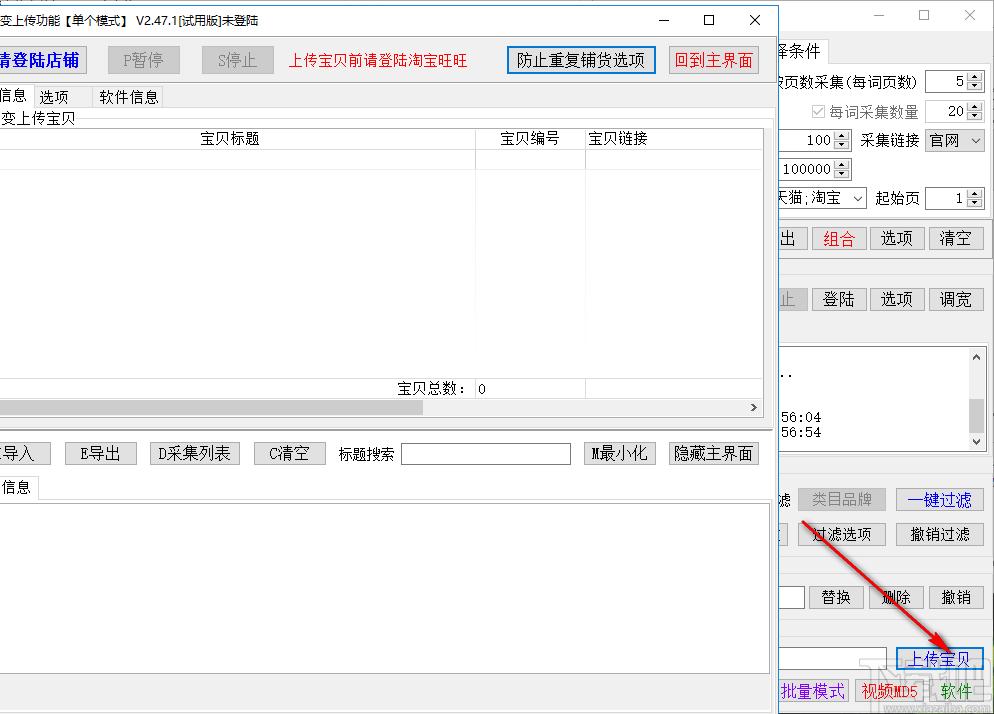This screenshot has width=994, height=714.
Task: Decrease the 每词页数 value of 5
Action: 976,86
